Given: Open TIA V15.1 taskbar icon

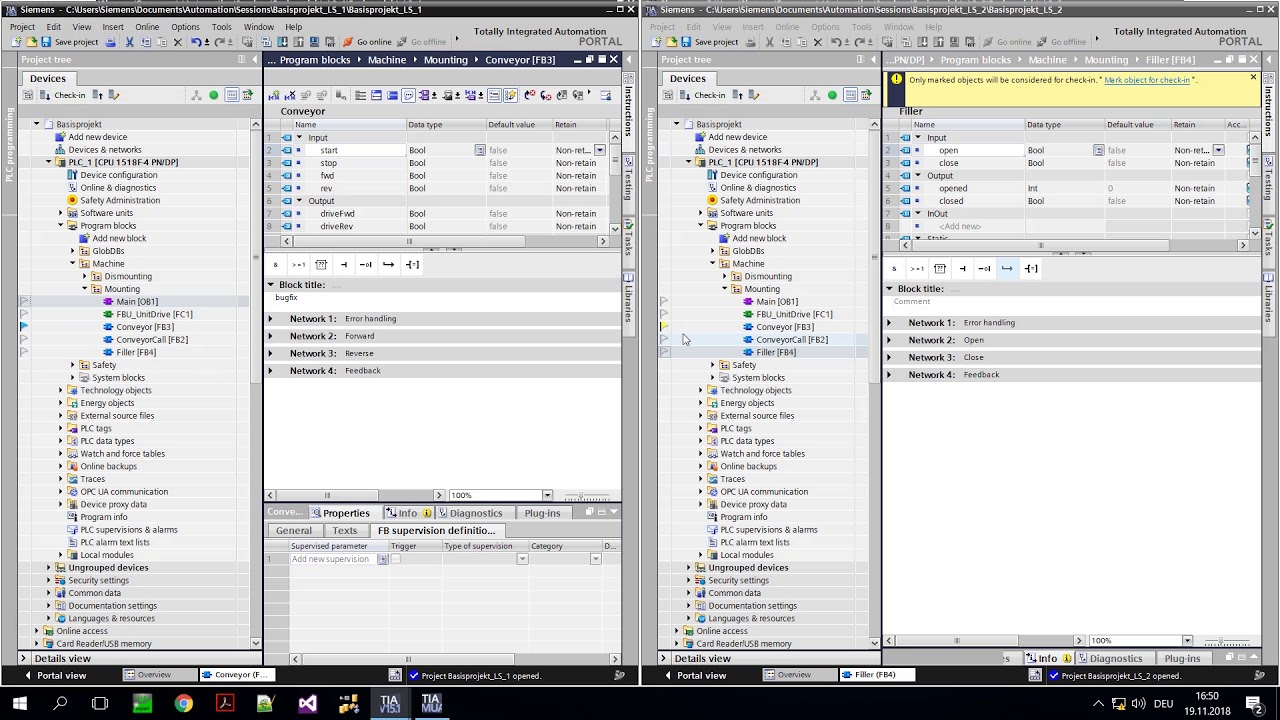Looking at the screenshot, I should click(389, 704).
